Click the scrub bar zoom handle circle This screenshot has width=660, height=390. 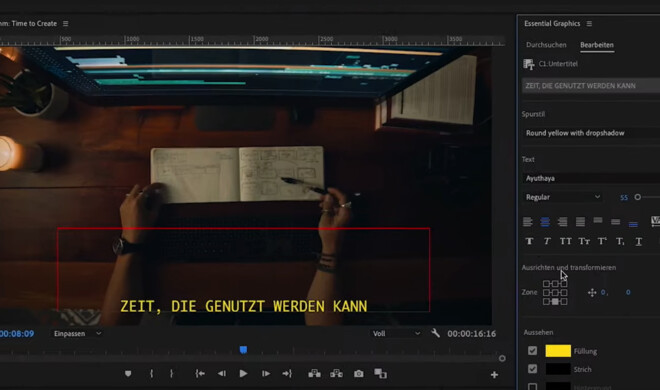click(x=502, y=358)
